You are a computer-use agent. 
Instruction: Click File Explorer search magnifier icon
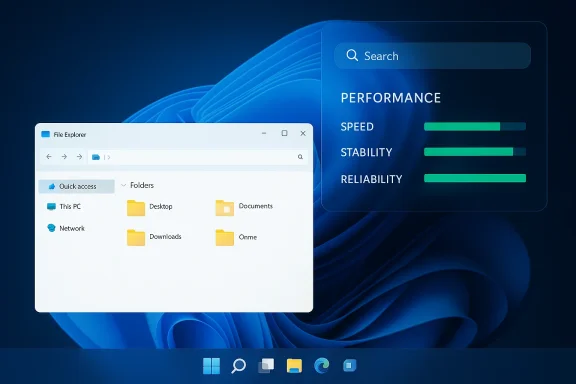(x=300, y=157)
